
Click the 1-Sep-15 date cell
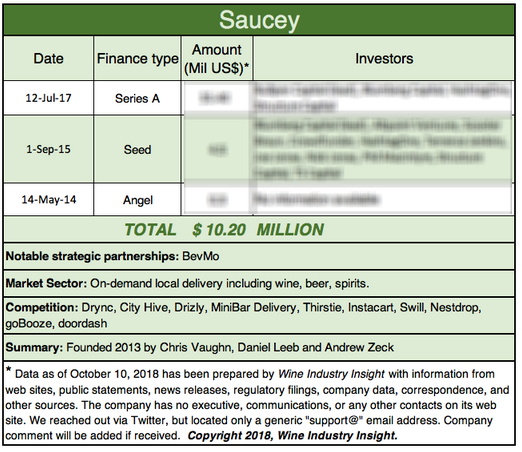[49, 149]
